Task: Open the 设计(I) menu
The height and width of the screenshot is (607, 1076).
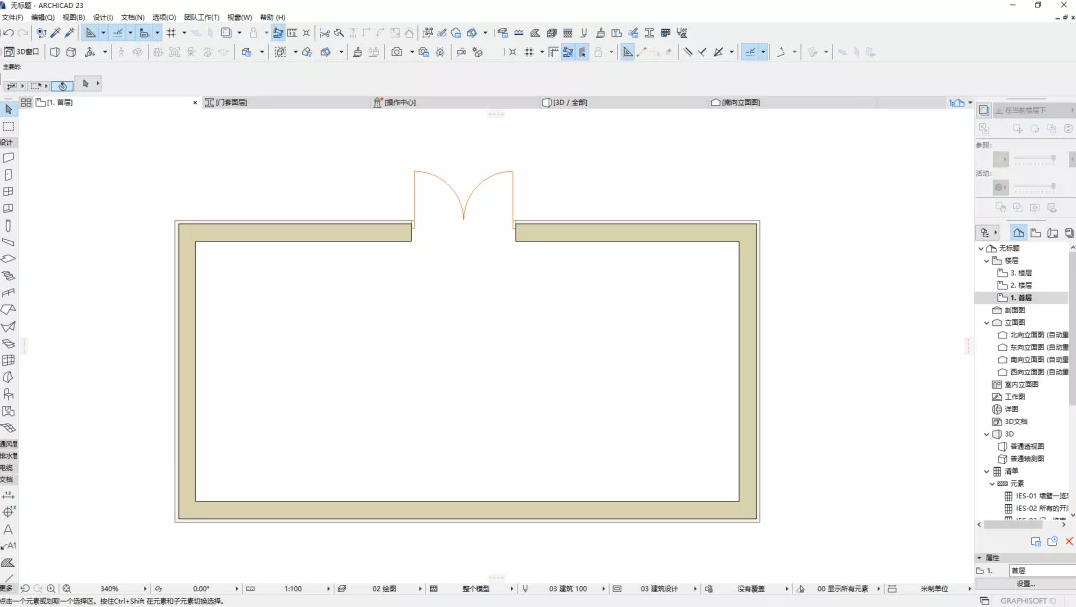Action: [x=103, y=17]
